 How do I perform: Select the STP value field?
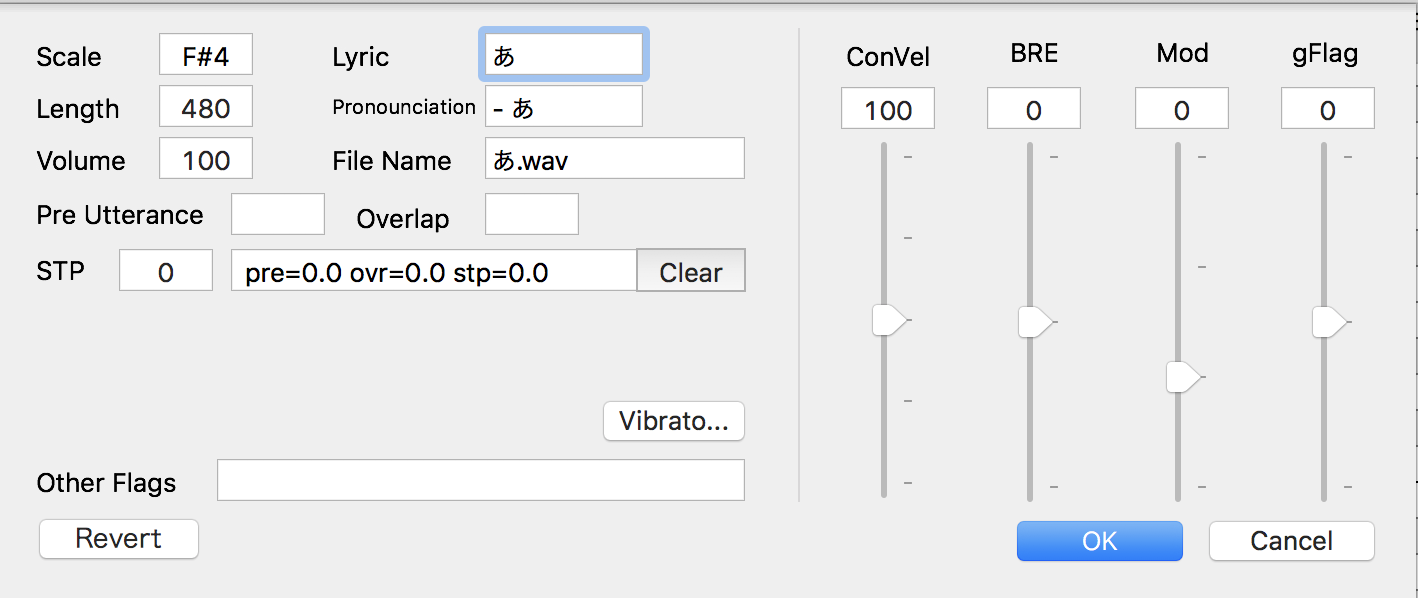click(166, 271)
